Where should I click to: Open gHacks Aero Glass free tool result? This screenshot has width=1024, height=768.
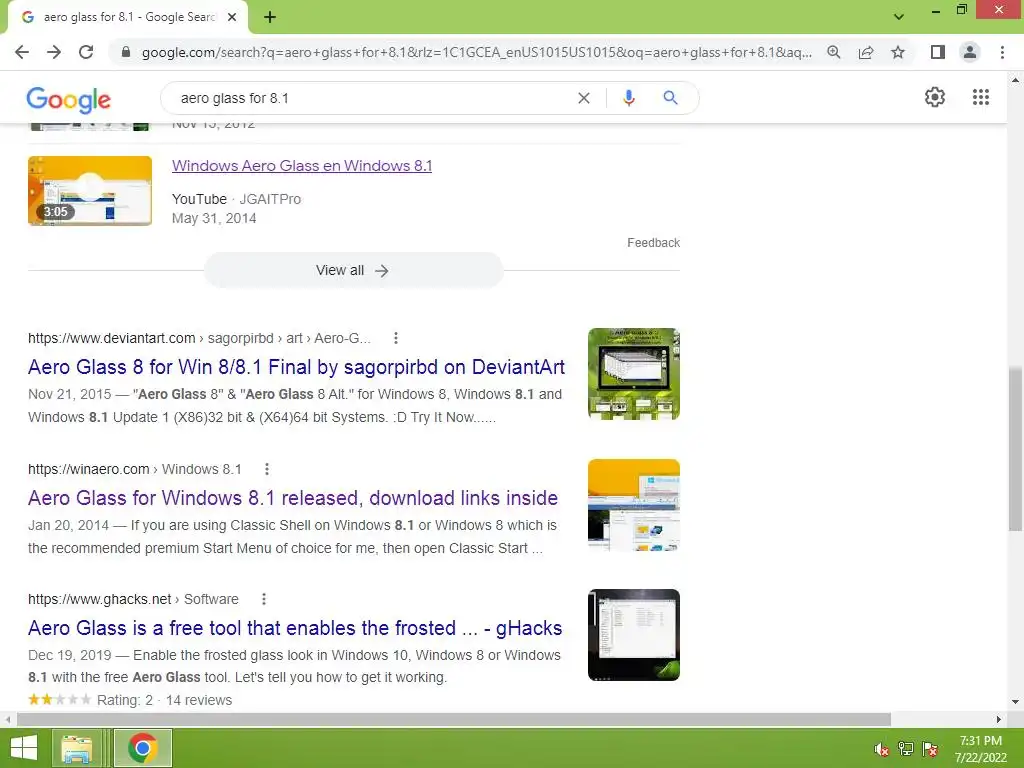(x=295, y=628)
